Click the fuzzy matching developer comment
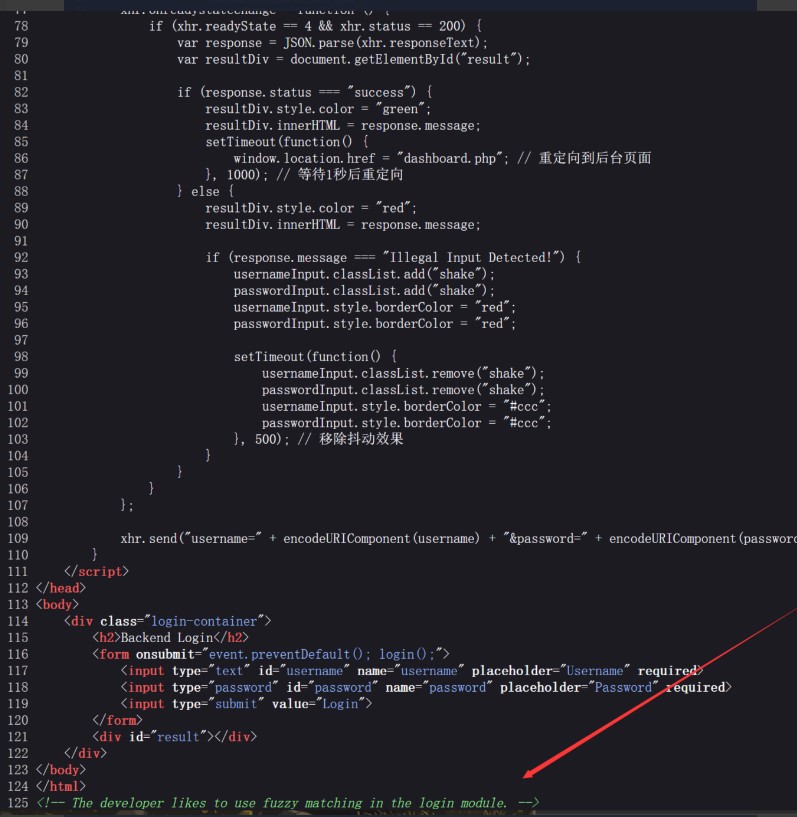This screenshot has height=817, width=797. pyautogui.click(x=288, y=803)
